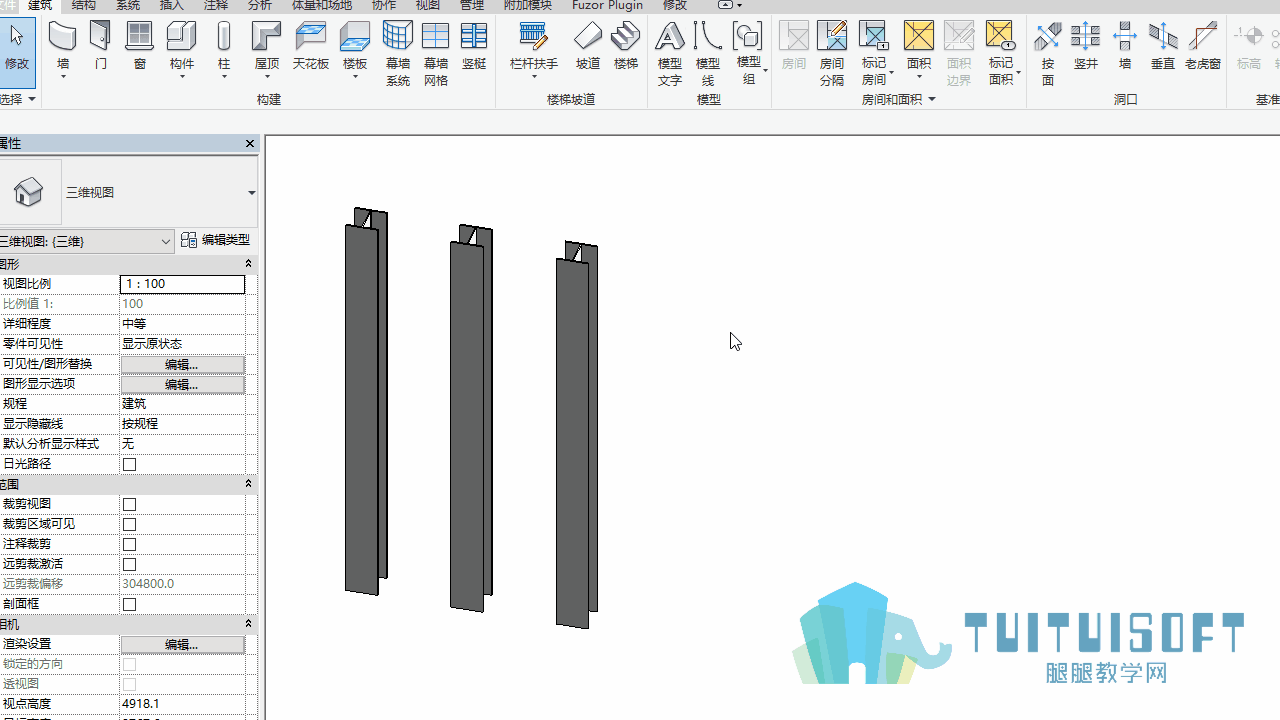The height and width of the screenshot is (720, 1280).
Task: Select the 栏杆扶手 (Railing) tool
Action: click(534, 48)
